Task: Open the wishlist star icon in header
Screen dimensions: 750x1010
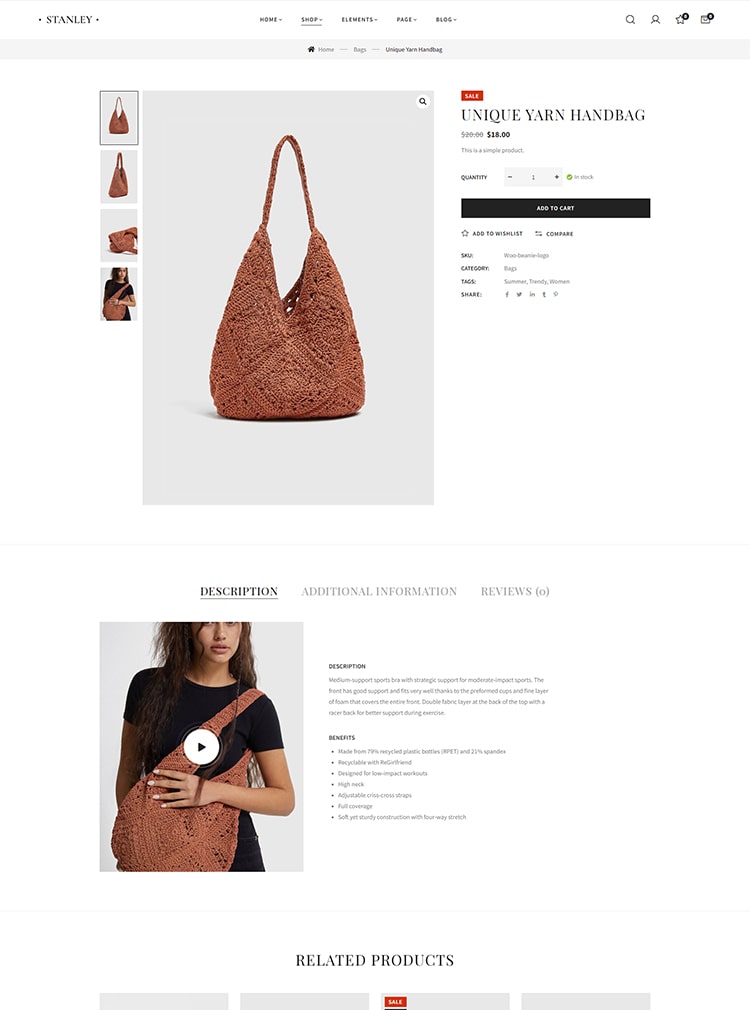Action: (x=680, y=19)
